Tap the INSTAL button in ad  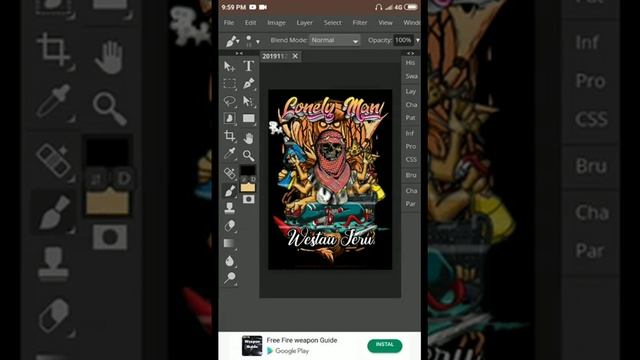coord(384,345)
